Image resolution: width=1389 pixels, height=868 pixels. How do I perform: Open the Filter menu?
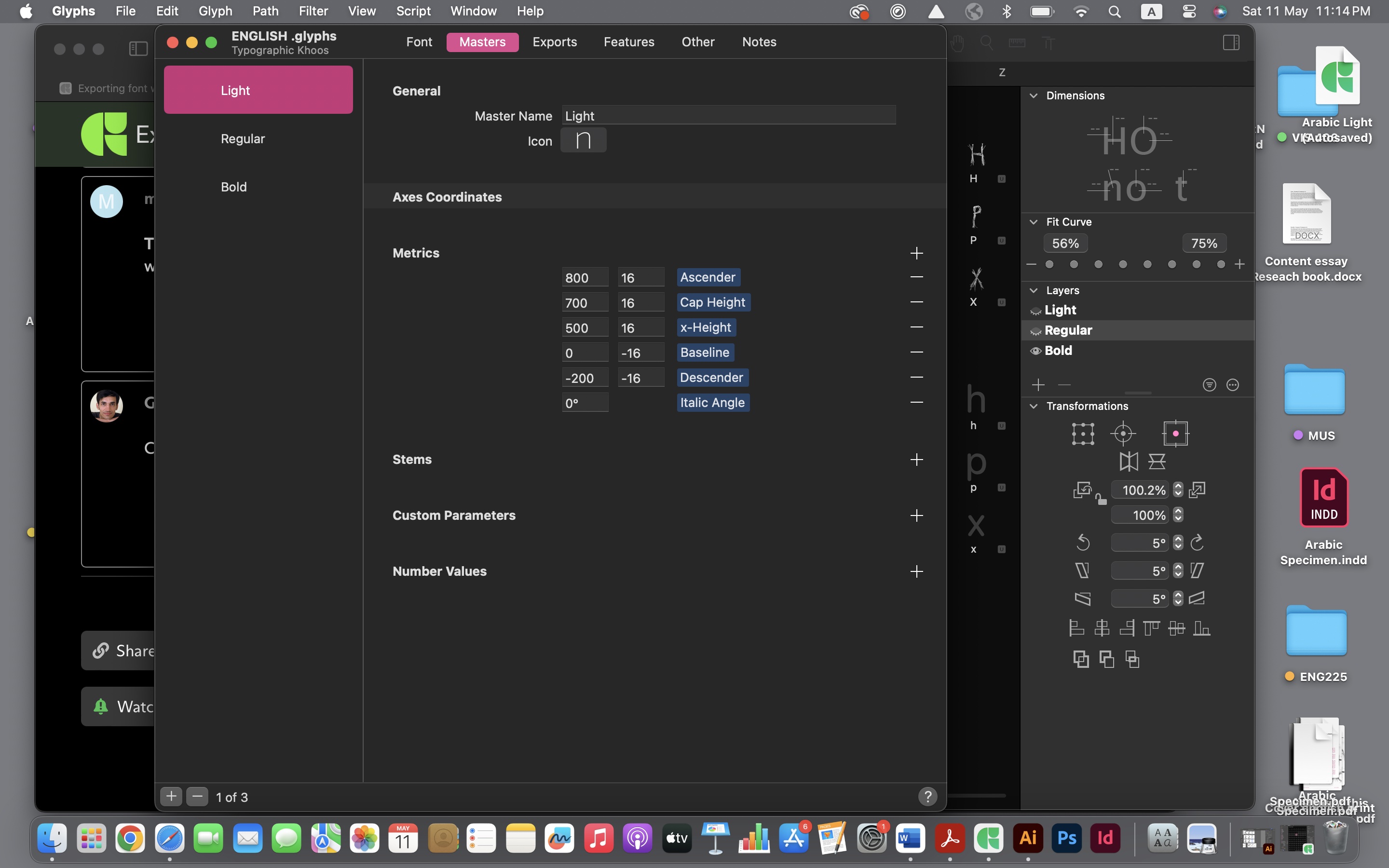(x=313, y=11)
